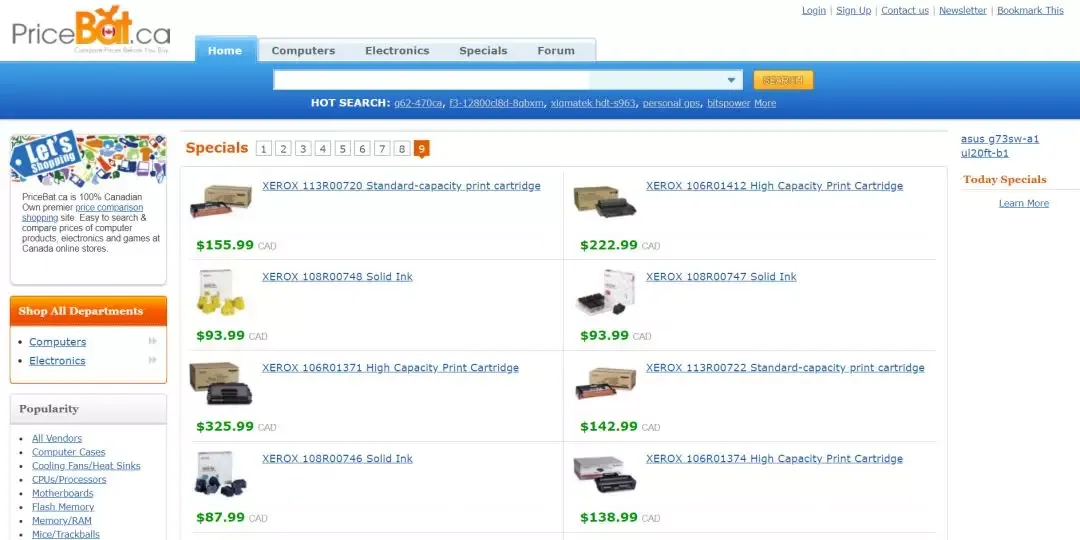The image size is (1080, 540).
Task: Go to Specials page 6
Action: coord(362,148)
